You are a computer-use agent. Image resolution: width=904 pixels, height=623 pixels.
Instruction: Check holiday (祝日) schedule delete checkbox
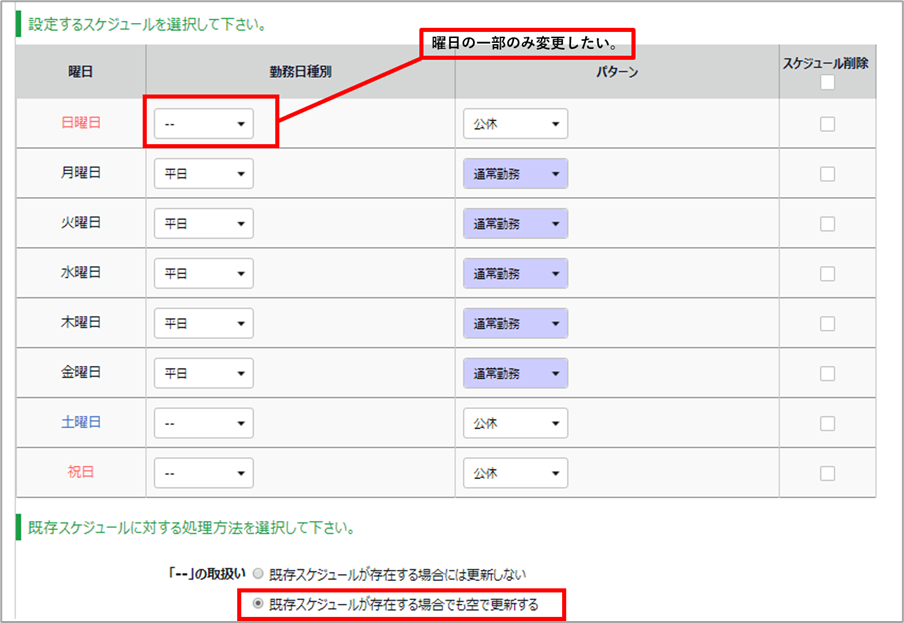coord(827,473)
